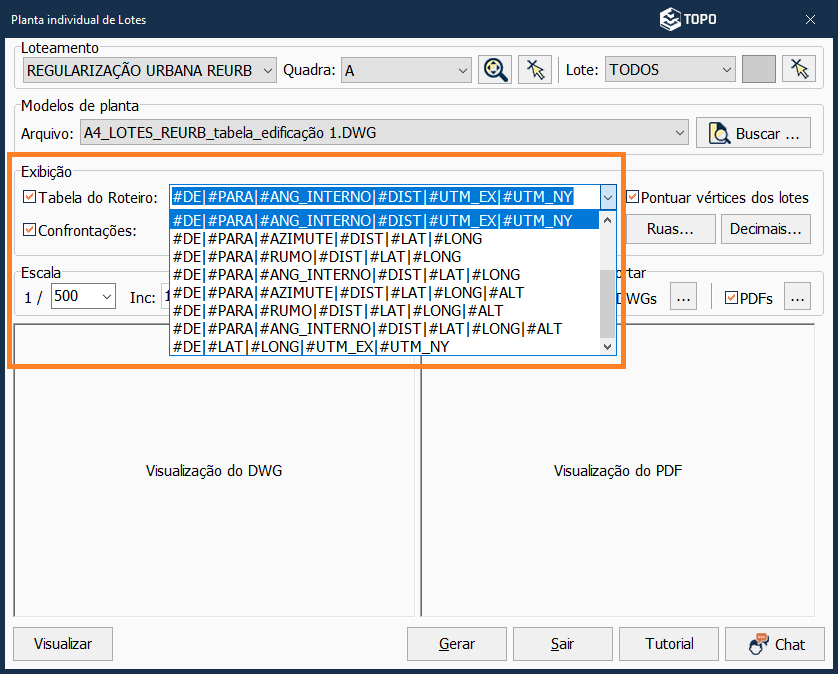Viewport: 838px width, 674px height.
Task: Select #DE|#PARA|#AZIMUTE|#DIST|#LAT|#LONG list option
Action: tap(327, 239)
